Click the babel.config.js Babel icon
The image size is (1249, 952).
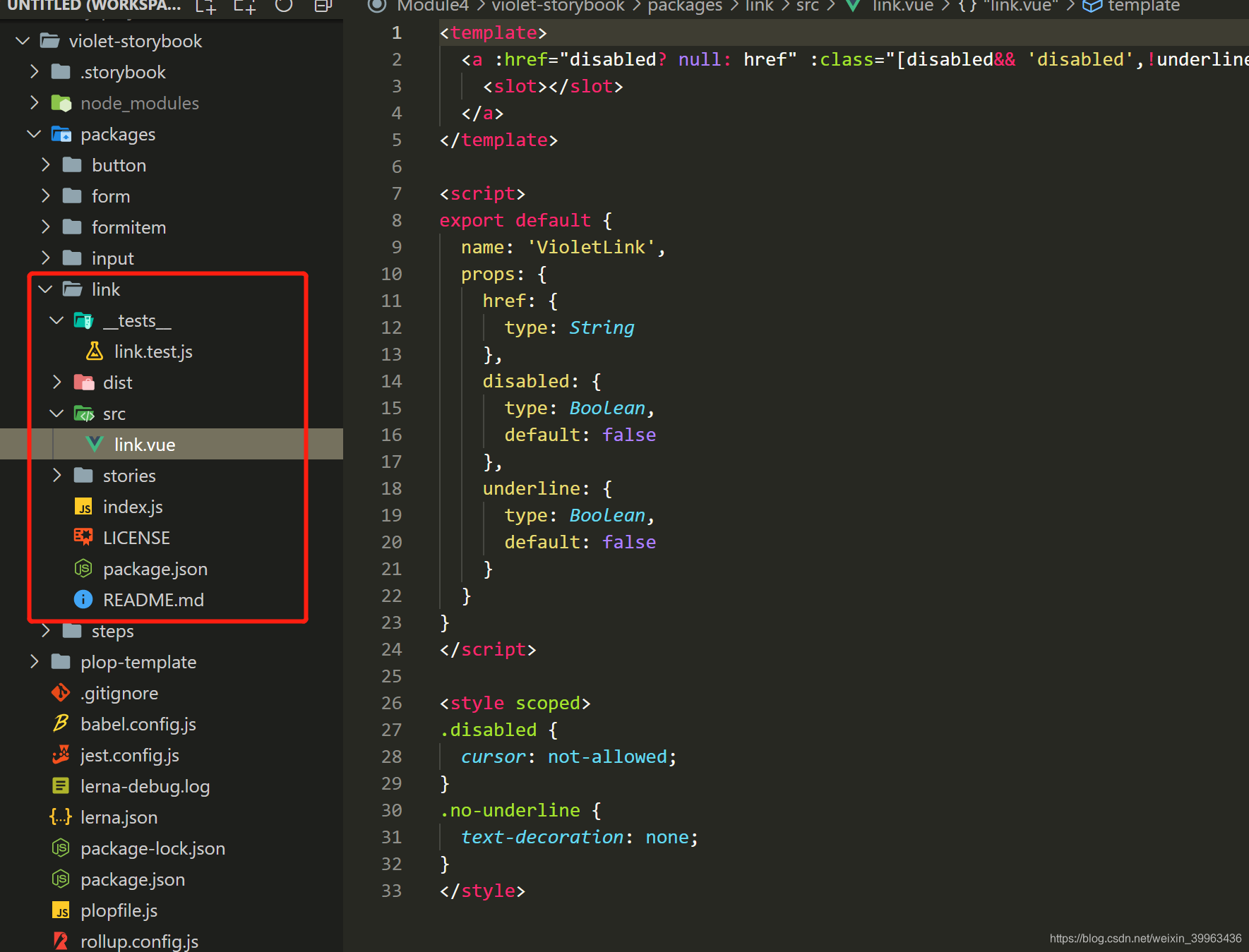pyautogui.click(x=61, y=723)
